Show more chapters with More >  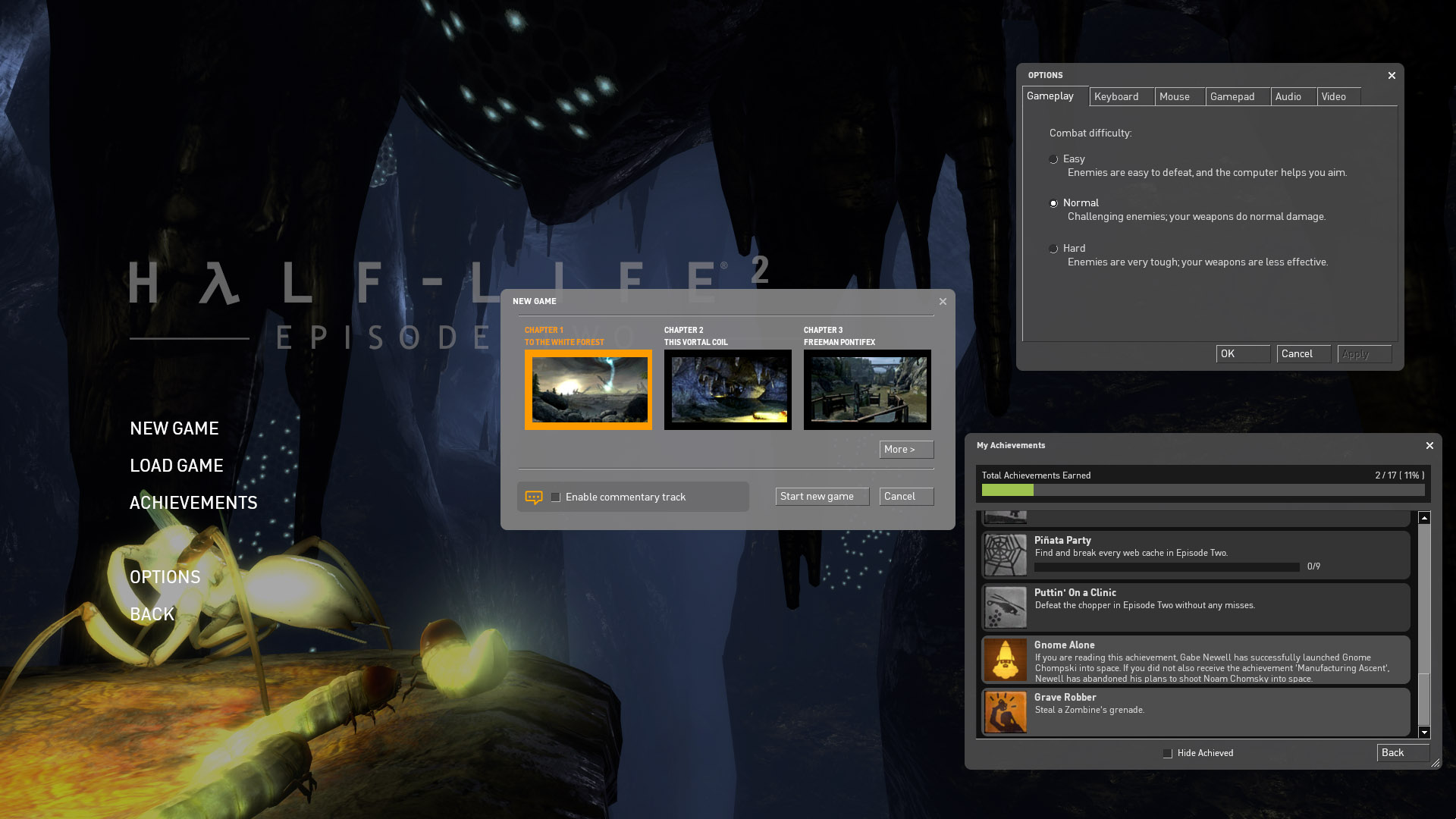pos(906,450)
